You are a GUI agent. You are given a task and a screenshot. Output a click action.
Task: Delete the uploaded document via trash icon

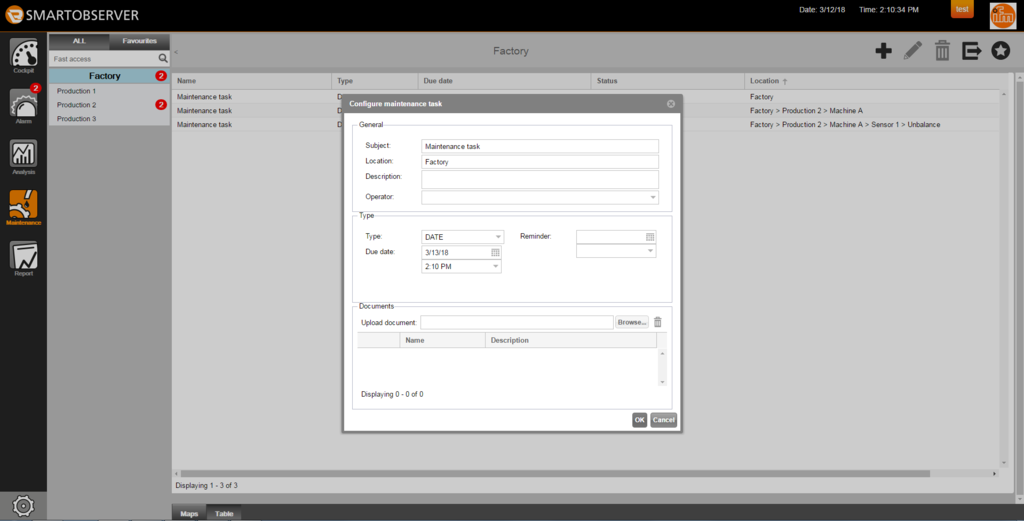click(x=658, y=322)
